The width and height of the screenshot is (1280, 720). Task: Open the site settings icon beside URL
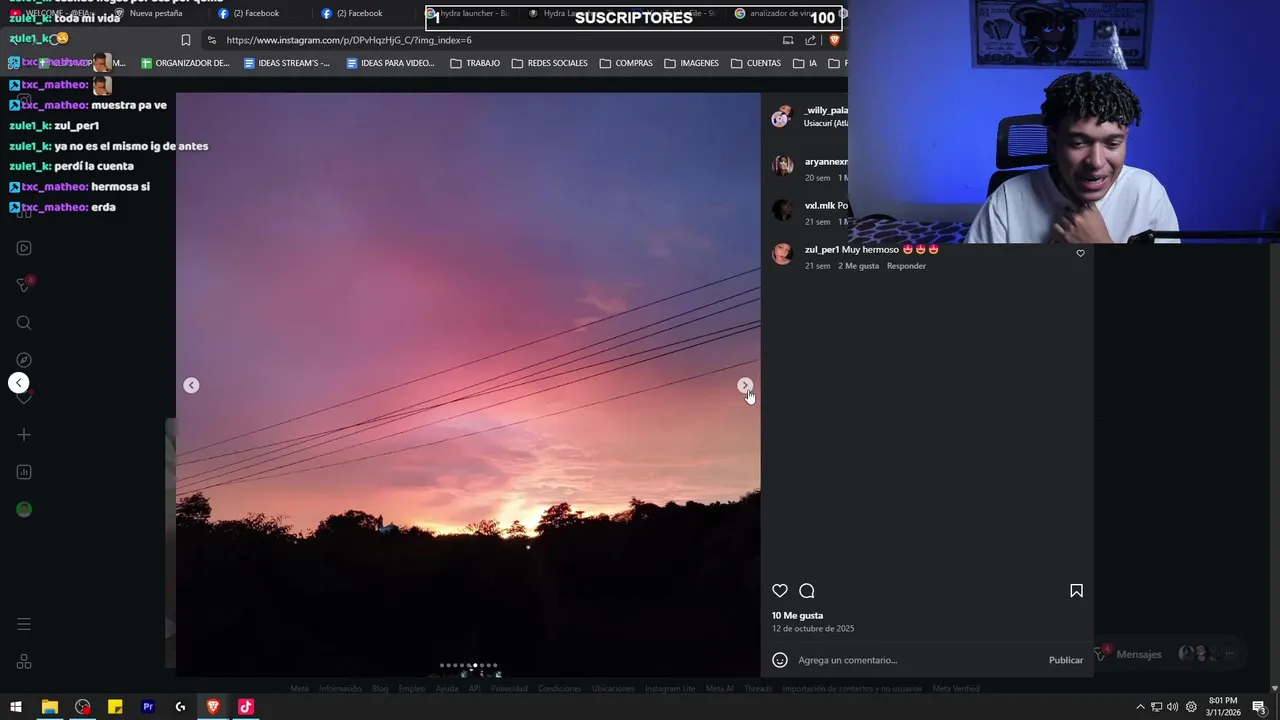(x=211, y=40)
